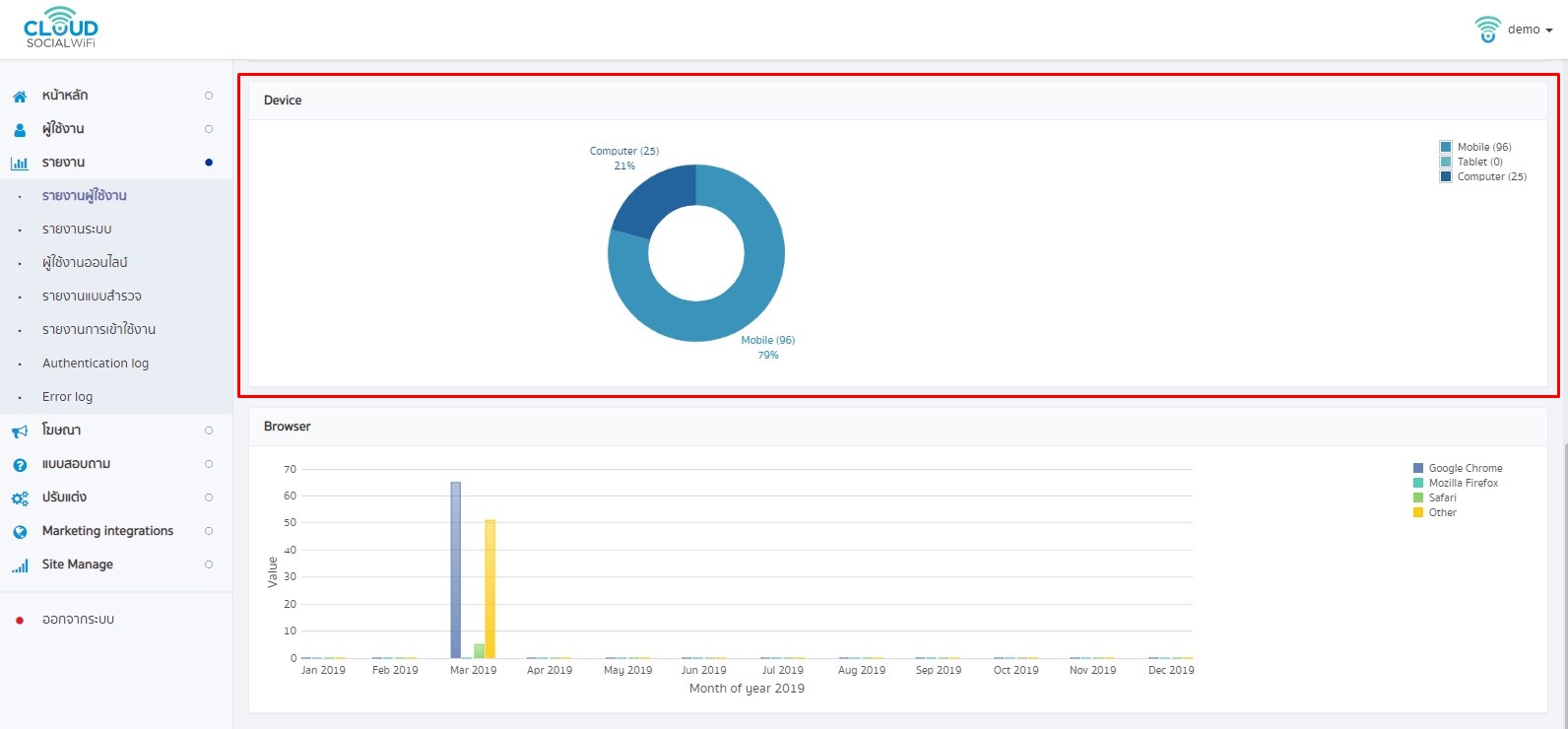Click ออกจากระบบ to log out

(78, 620)
